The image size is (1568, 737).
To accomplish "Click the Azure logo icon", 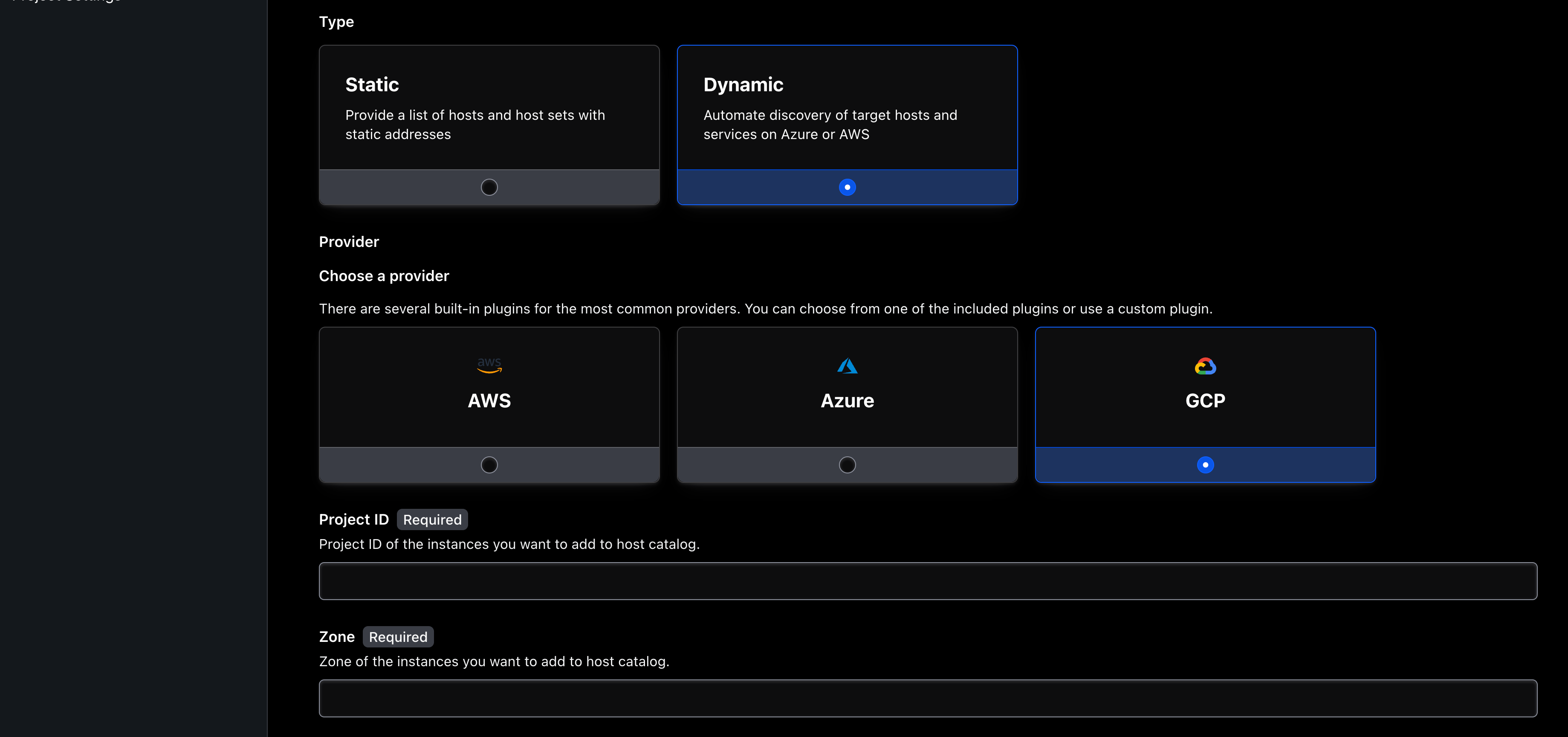I will coord(847,365).
